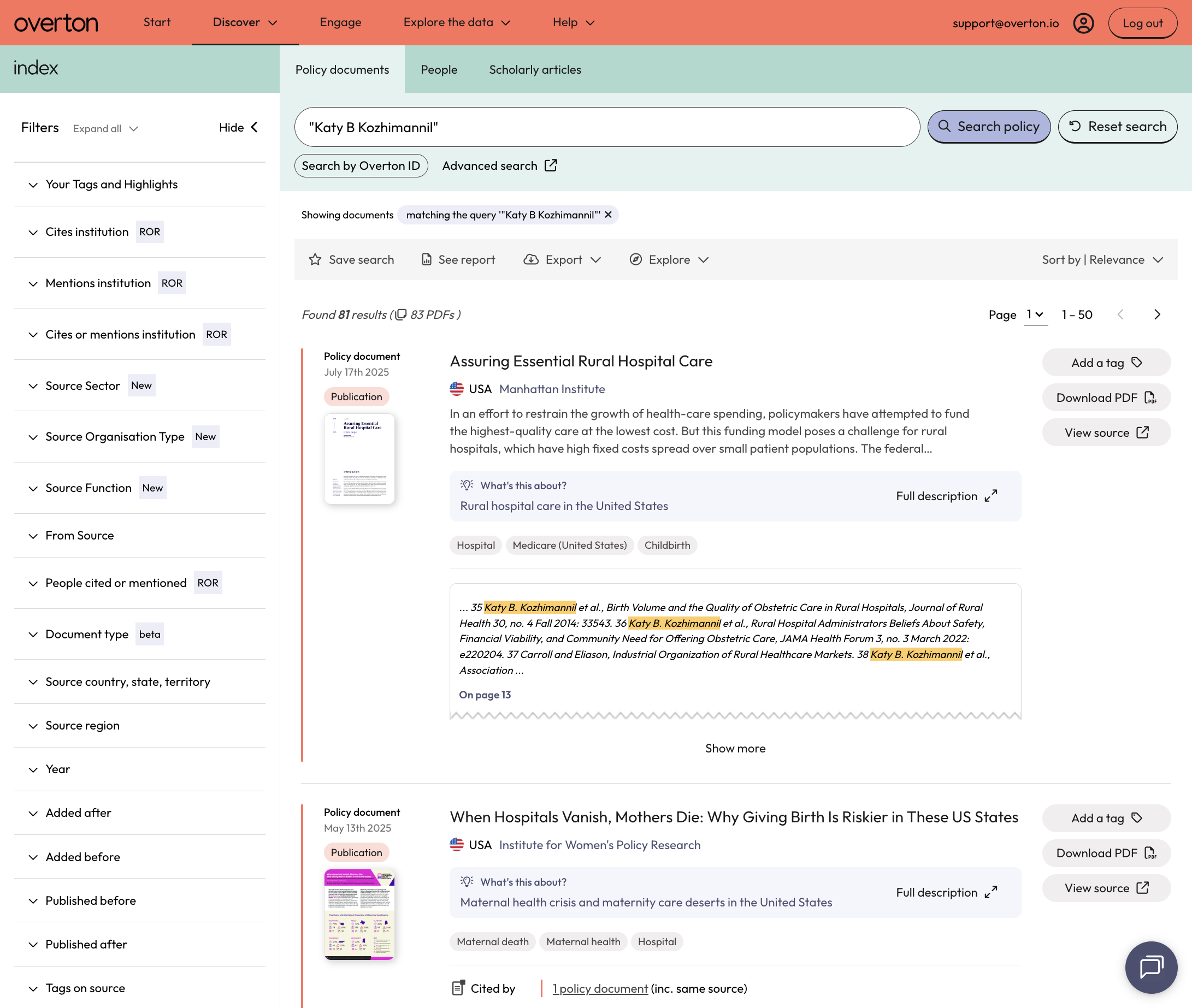Switch to the People tab
Image resolution: width=1192 pixels, height=1008 pixels.
coord(439,69)
